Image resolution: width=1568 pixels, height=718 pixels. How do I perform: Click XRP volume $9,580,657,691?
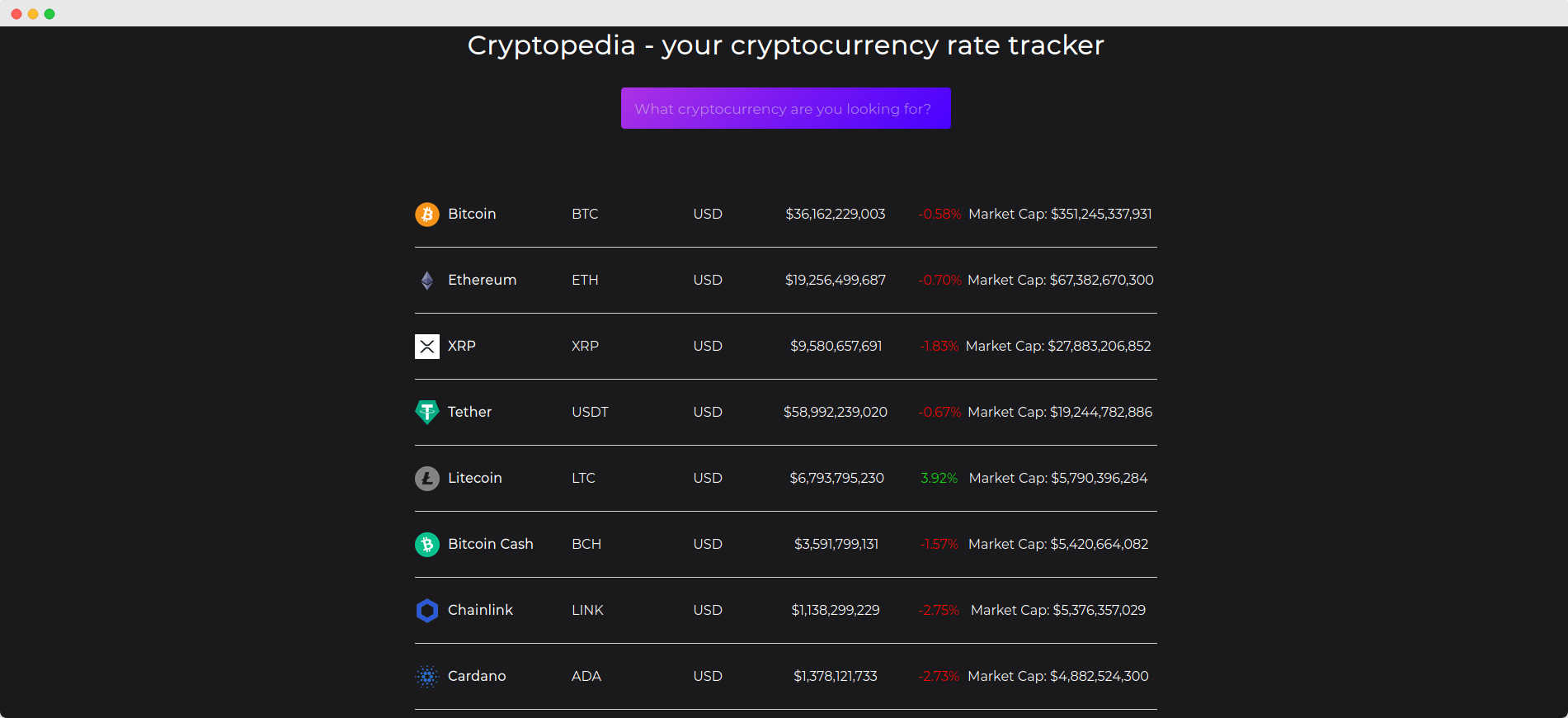pyautogui.click(x=836, y=346)
